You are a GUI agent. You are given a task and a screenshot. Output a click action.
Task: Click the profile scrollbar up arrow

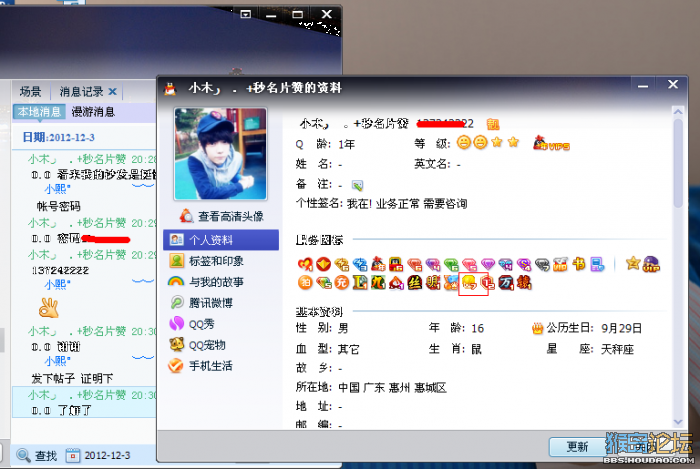click(678, 112)
